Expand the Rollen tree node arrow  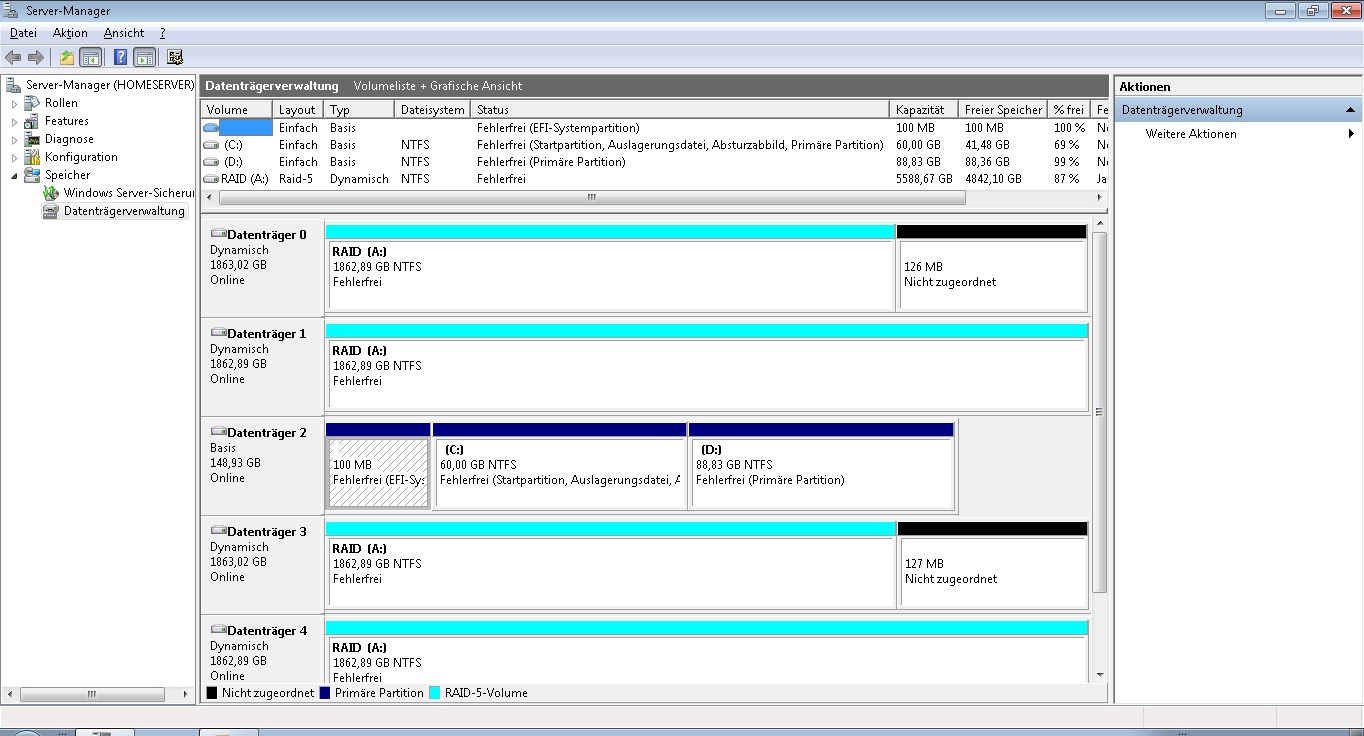[14, 103]
